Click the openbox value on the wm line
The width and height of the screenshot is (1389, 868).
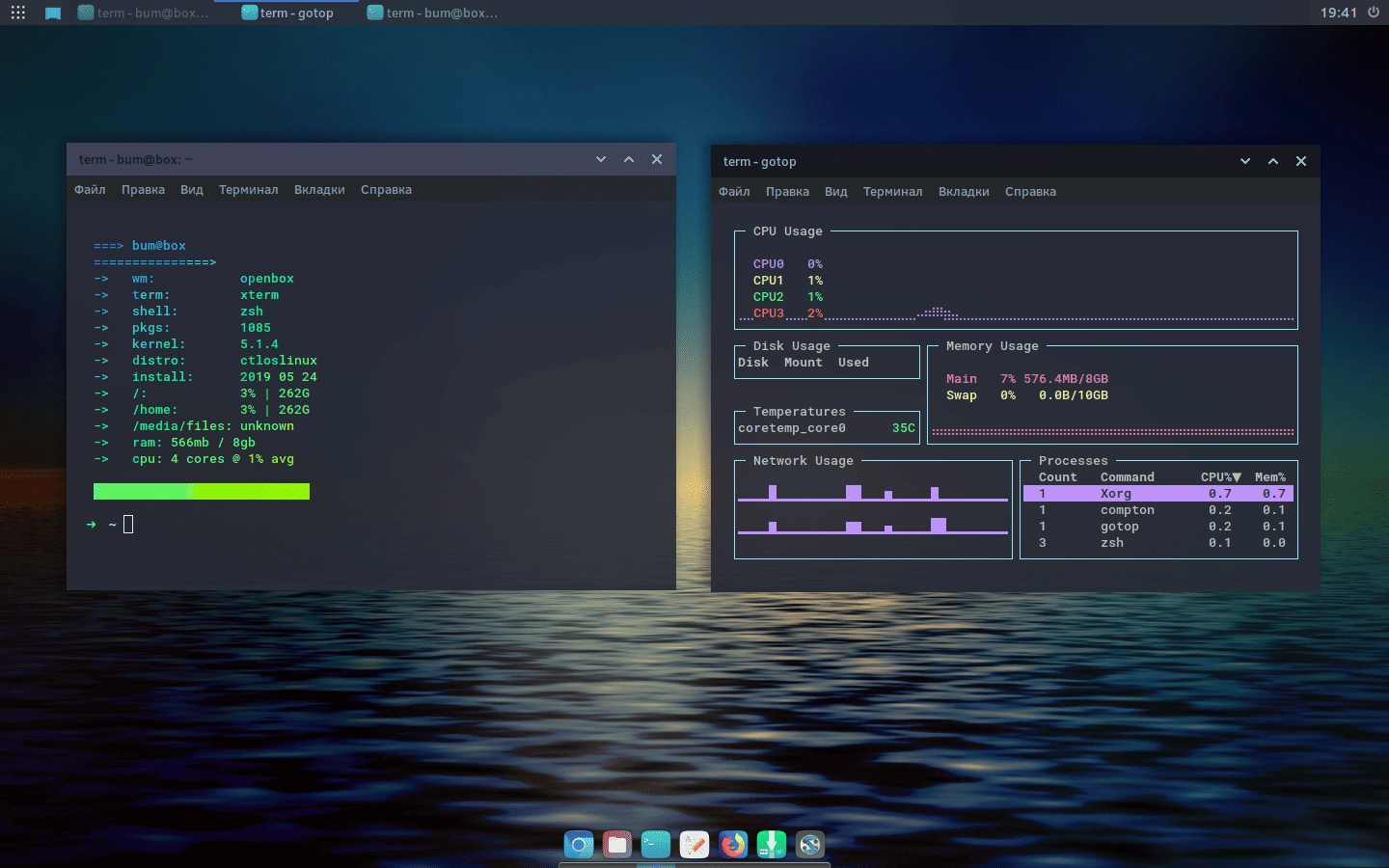click(x=267, y=279)
